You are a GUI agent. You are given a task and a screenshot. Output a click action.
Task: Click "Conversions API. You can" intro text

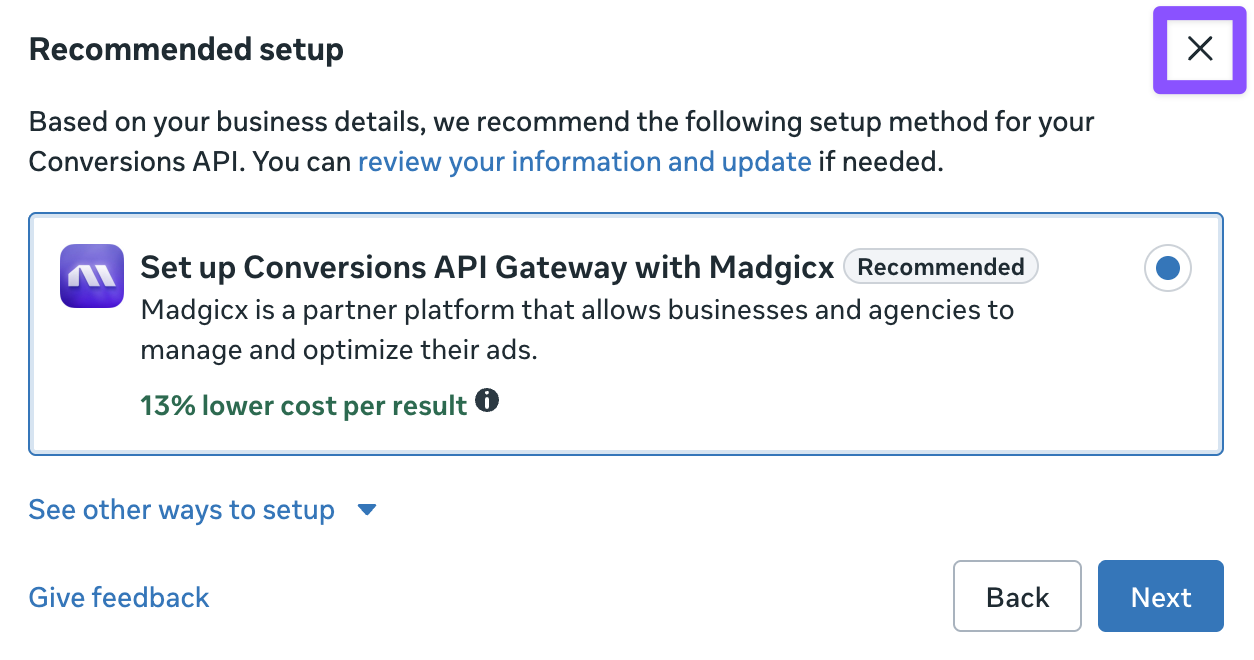(191, 162)
